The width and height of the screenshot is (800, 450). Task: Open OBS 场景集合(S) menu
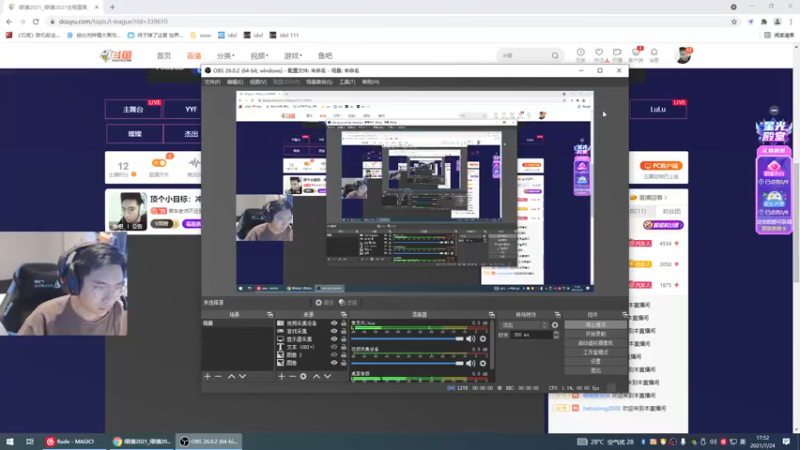[x=319, y=82]
